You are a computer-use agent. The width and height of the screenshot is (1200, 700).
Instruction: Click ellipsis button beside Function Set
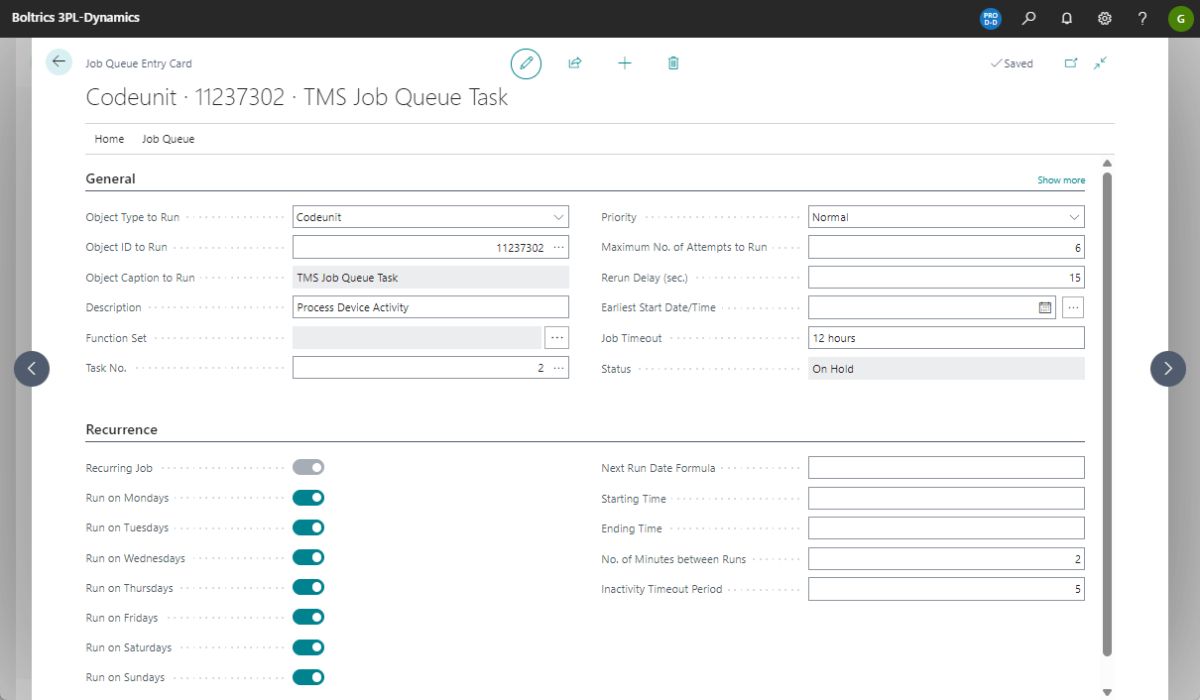pos(557,338)
